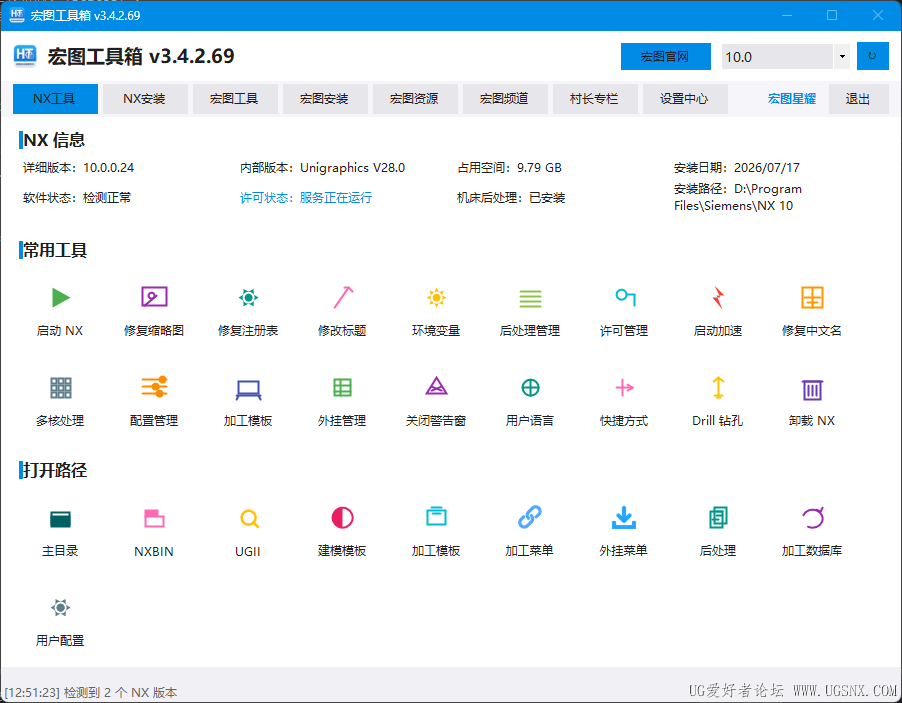Click the 安装路径 D:\Program Files text
This screenshot has width=902, height=703.
(x=738, y=197)
